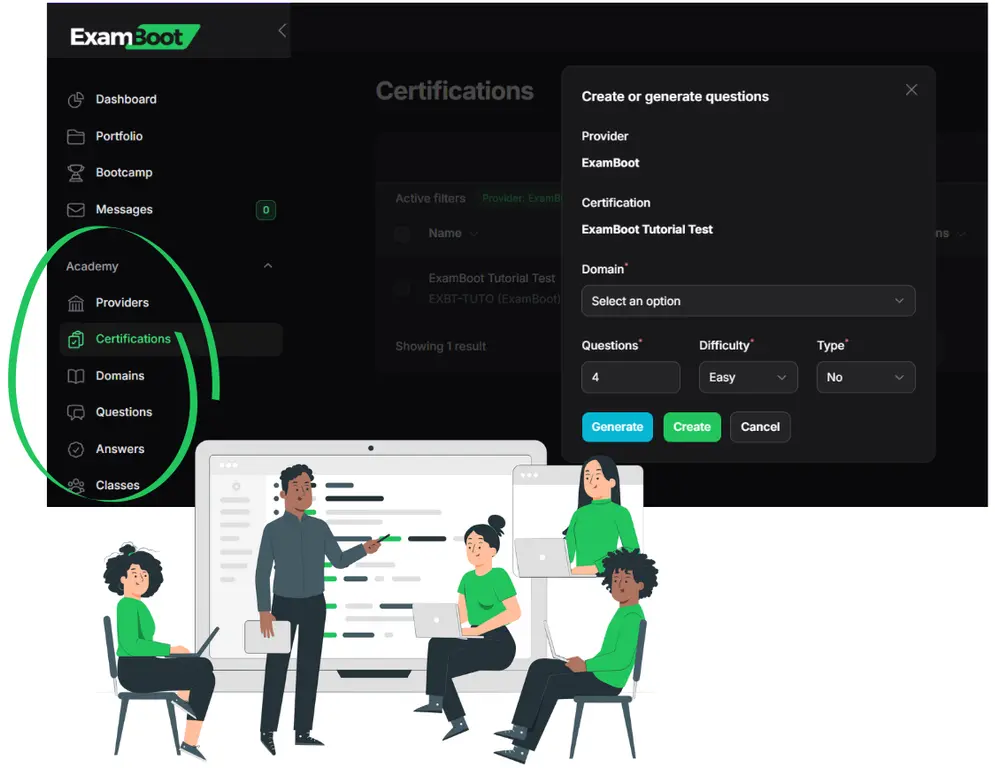Image resolution: width=995 pixels, height=768 pixels.
Task: Click the Portfolio folder icon
Action: (x=75, y=136)
